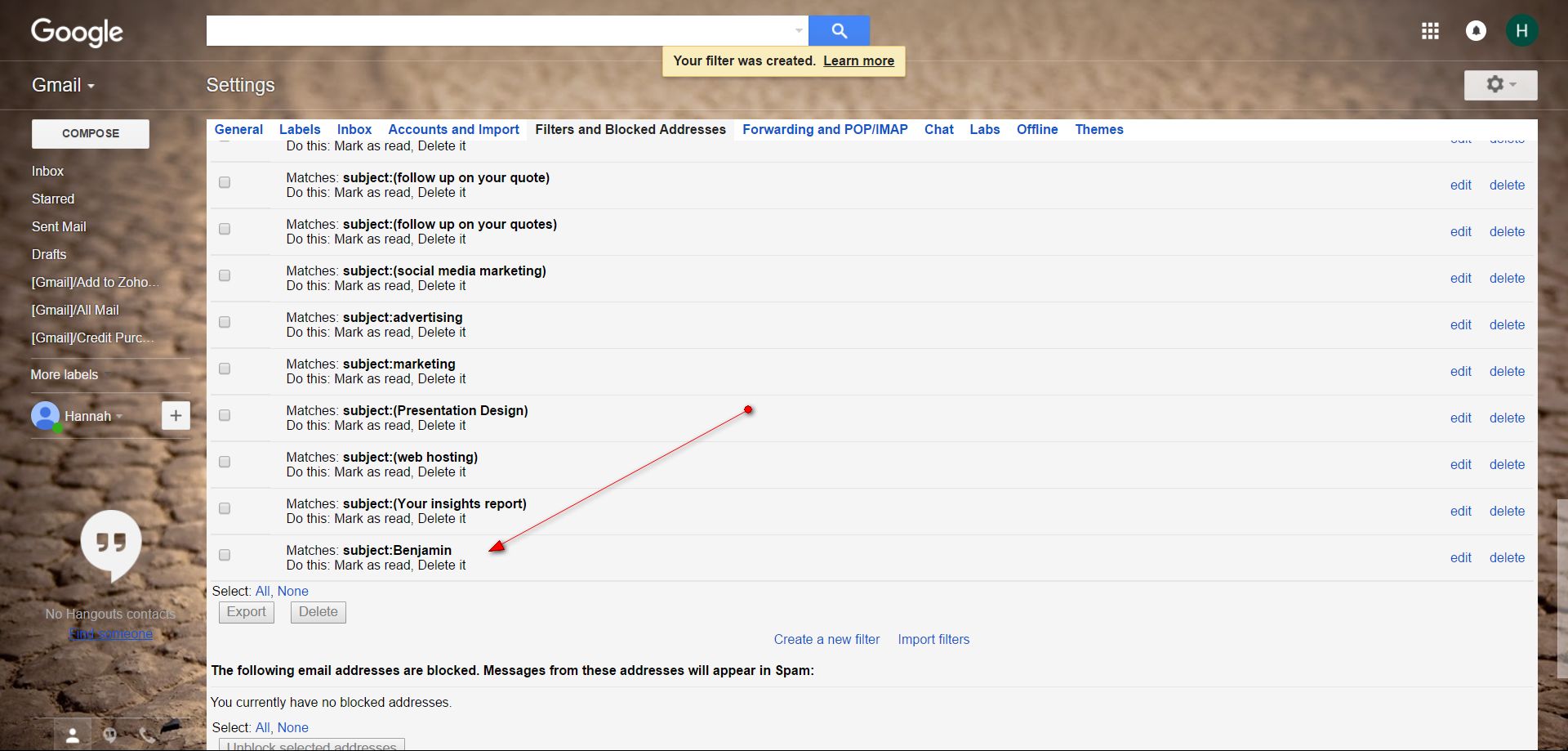
Task: Click Create a new filter link
Action: coord(826,639)
